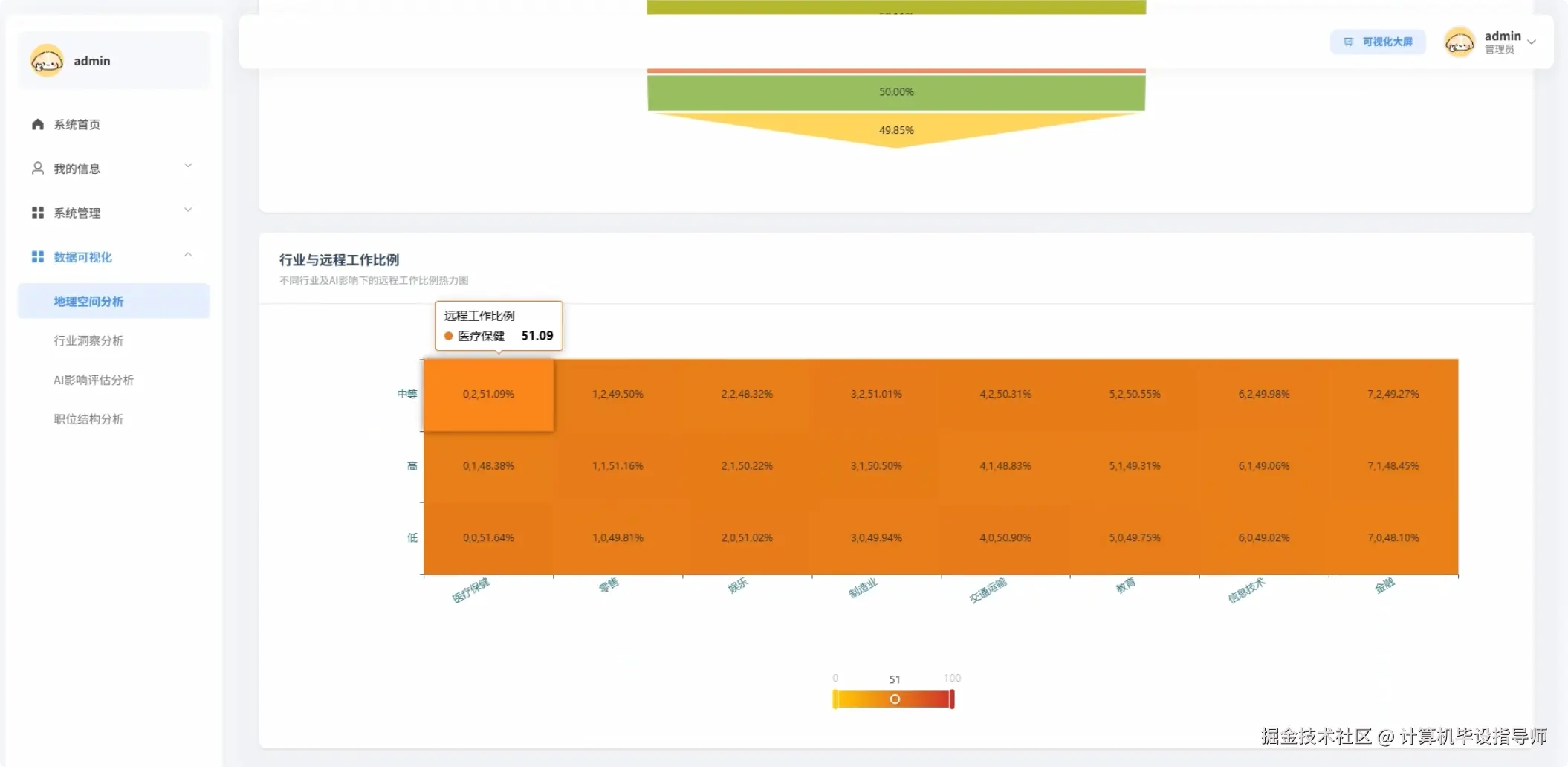Click the left end handle of color scale
This screenshot has width=1568, height=767.
[x=835, y=699]
